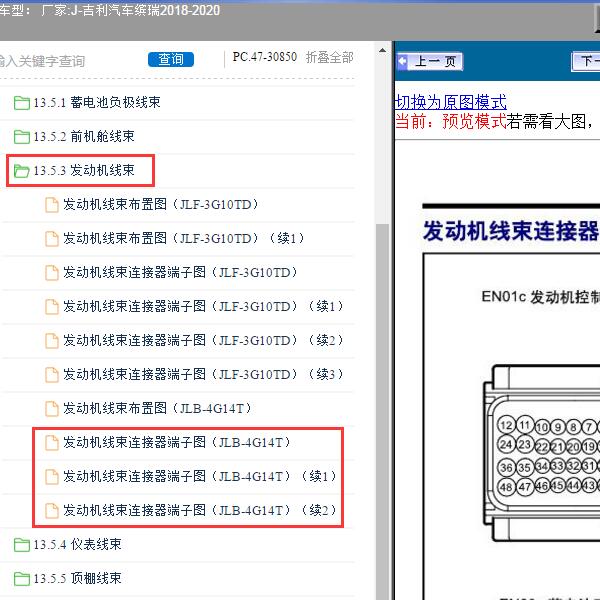Click the tree panel vertical scrollbar thumb

382,411
